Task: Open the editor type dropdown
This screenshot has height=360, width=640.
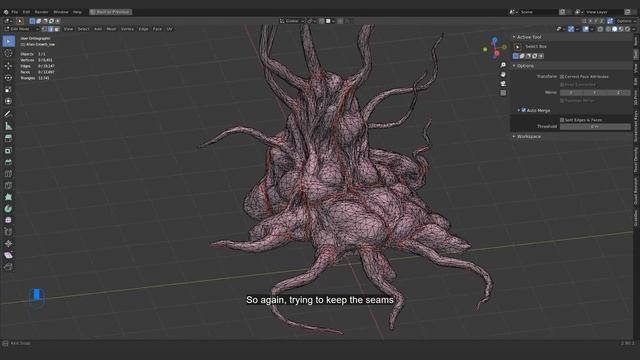Action: 8,21
